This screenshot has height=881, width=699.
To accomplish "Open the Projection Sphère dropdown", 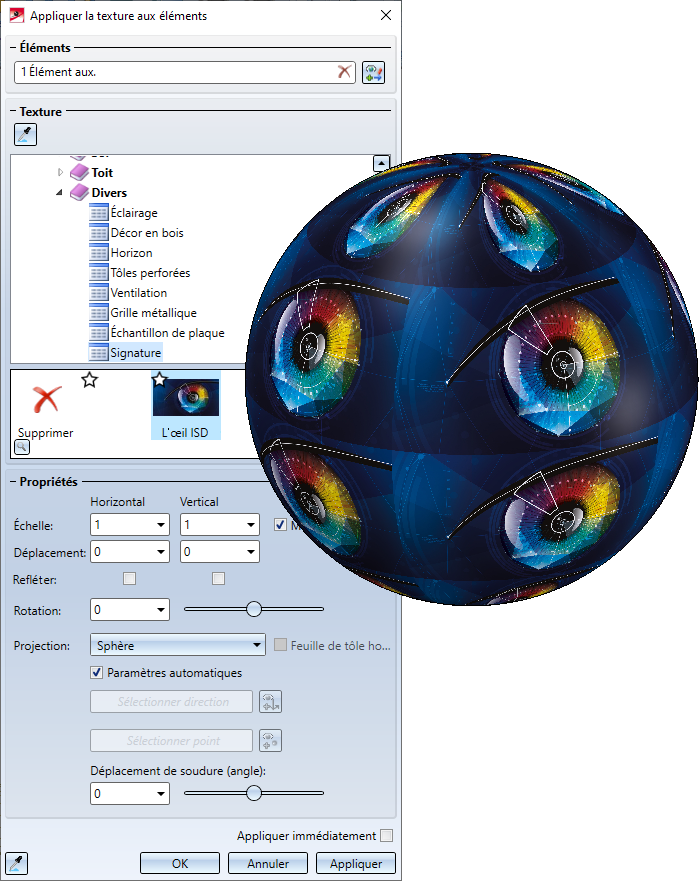I will [x=178, y=645].
